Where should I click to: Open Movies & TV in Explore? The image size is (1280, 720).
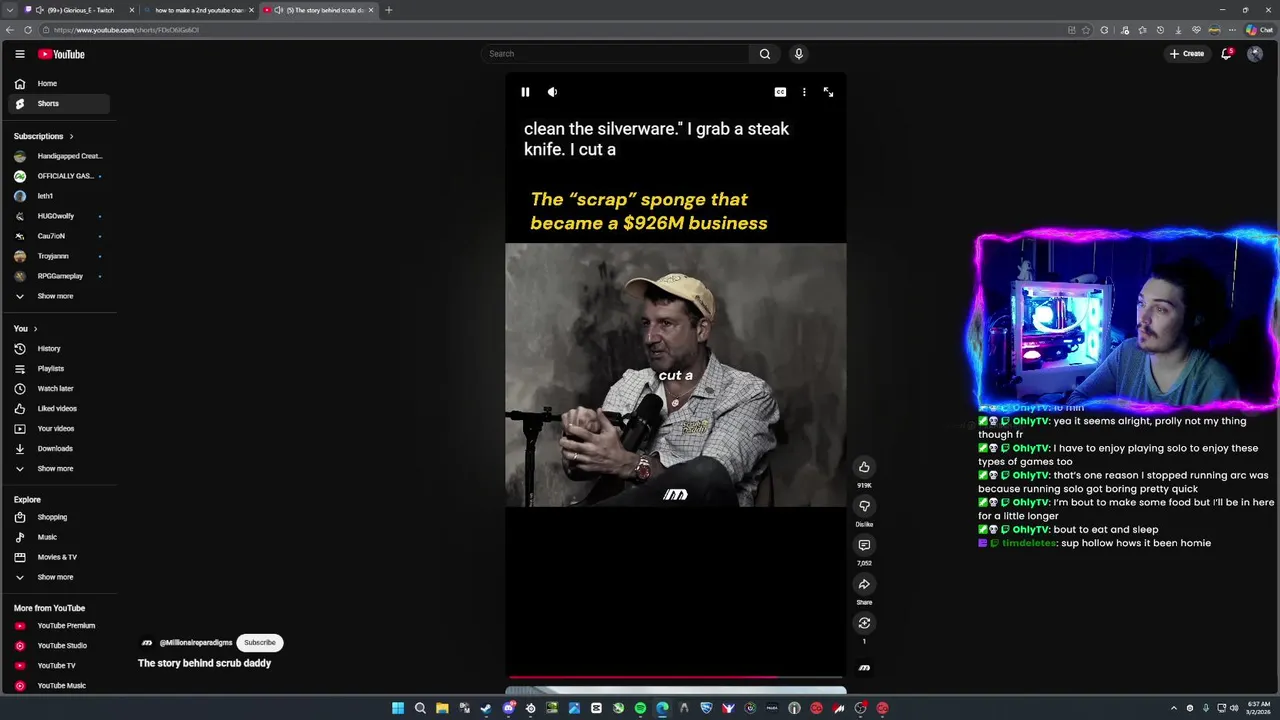[59, 557]
